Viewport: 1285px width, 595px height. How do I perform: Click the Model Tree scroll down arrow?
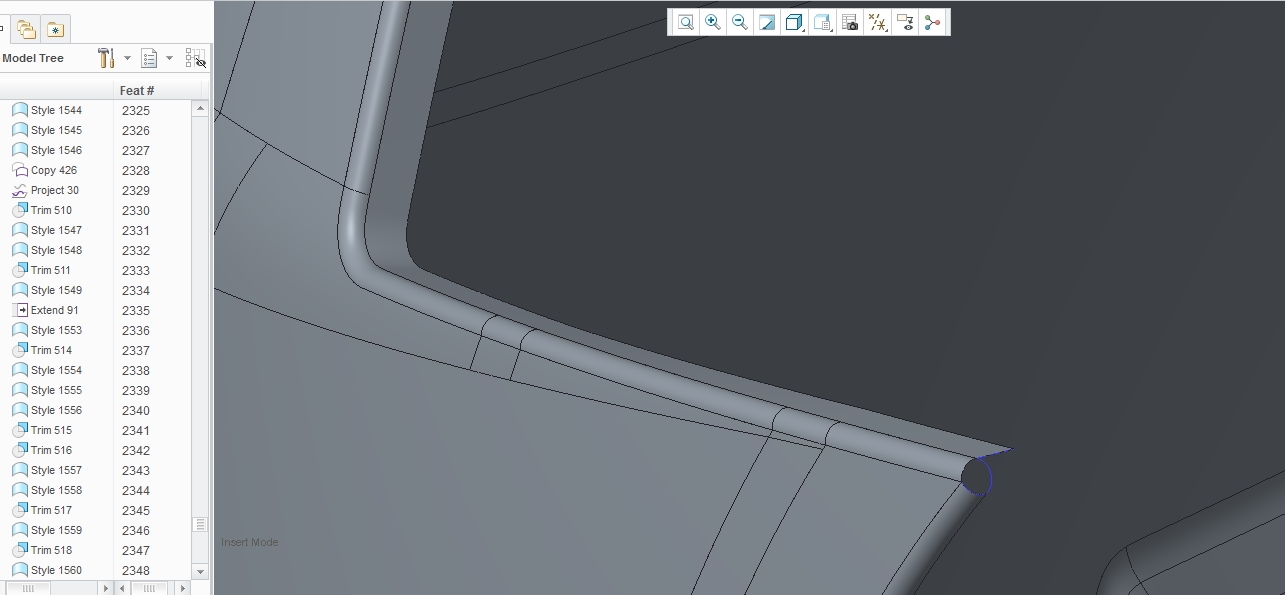tap(200, 572)
